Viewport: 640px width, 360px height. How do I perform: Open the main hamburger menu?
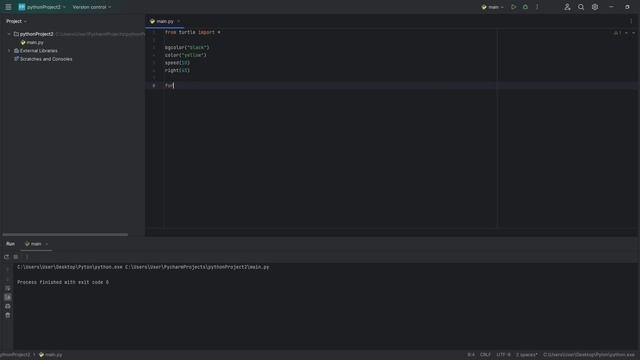(x=8, y=7)
